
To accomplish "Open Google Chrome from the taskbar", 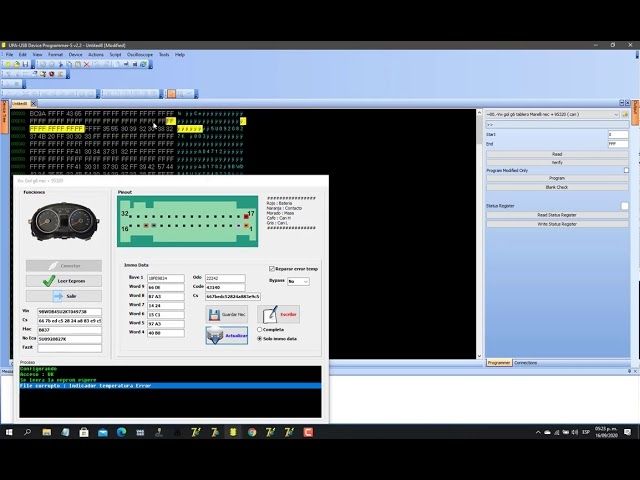I will click(x=252, y=432).
